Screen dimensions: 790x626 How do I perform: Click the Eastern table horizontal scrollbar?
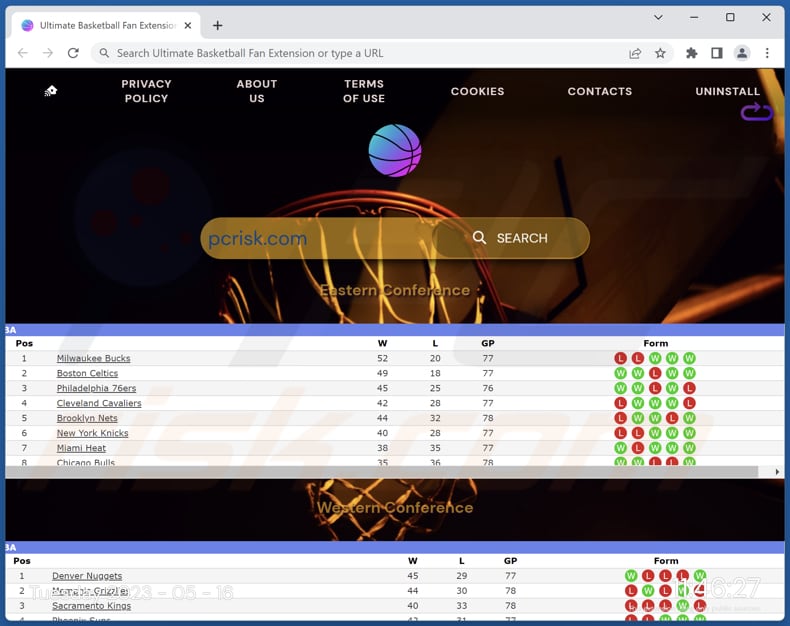tap(381, 472)
